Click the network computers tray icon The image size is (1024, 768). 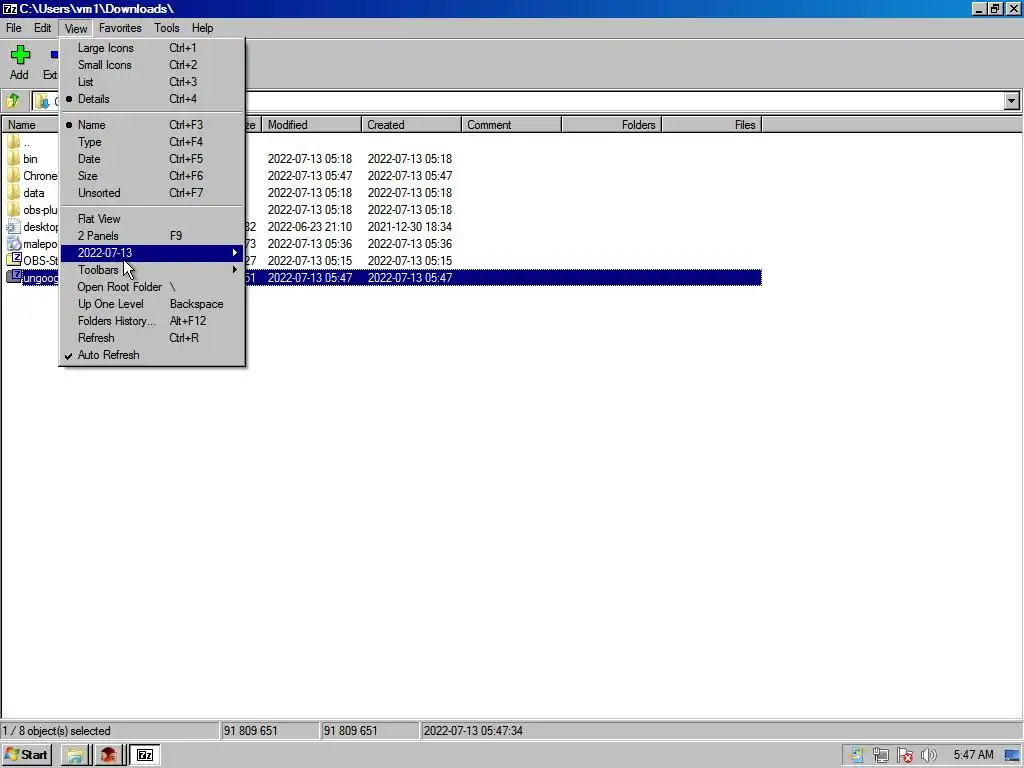pos(880,755)
